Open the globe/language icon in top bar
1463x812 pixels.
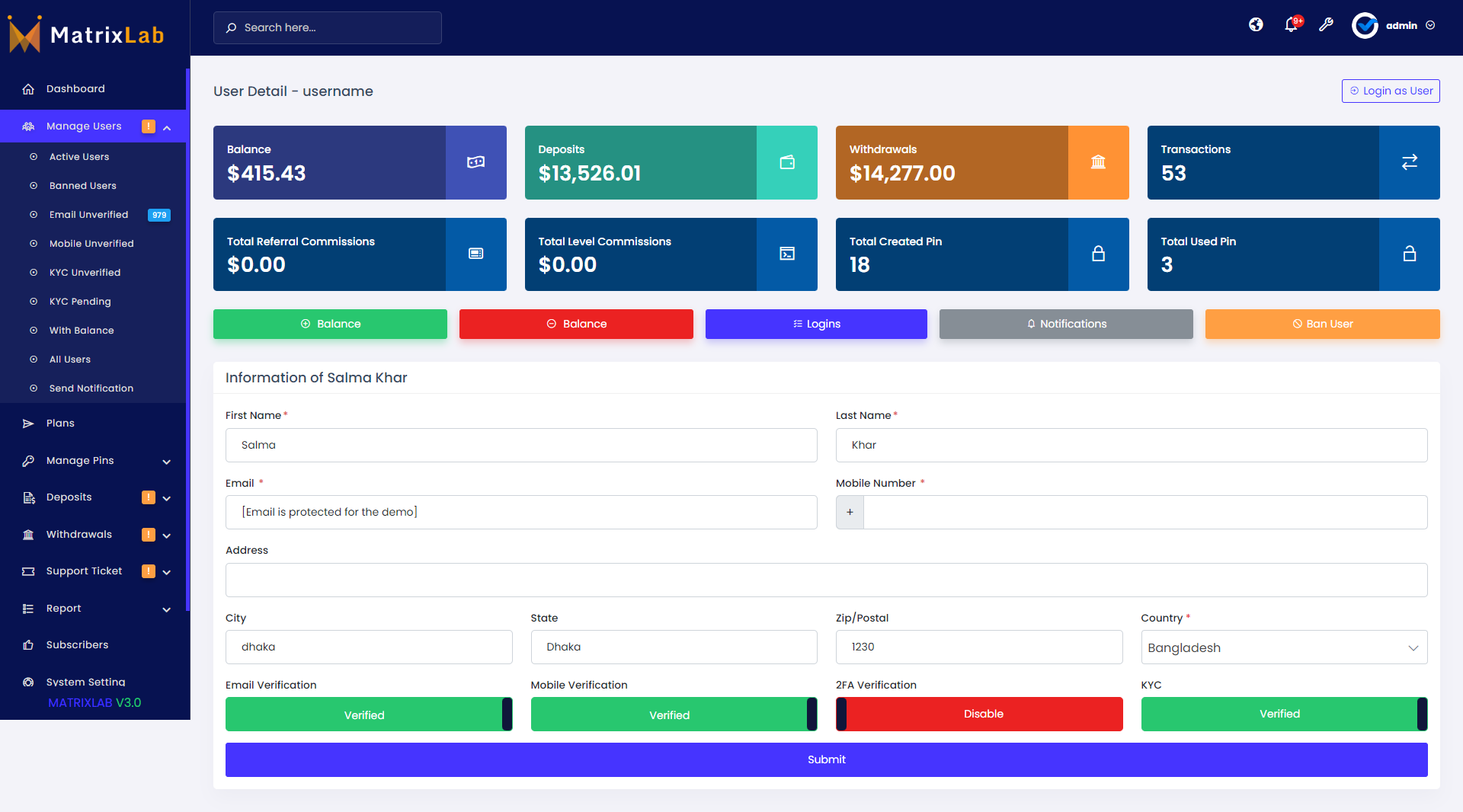pos(1256,25)
